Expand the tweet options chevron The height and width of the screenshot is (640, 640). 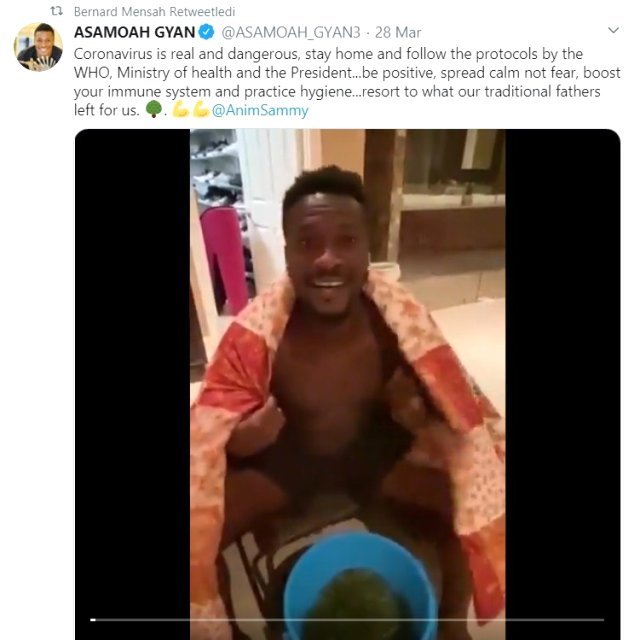613,30
